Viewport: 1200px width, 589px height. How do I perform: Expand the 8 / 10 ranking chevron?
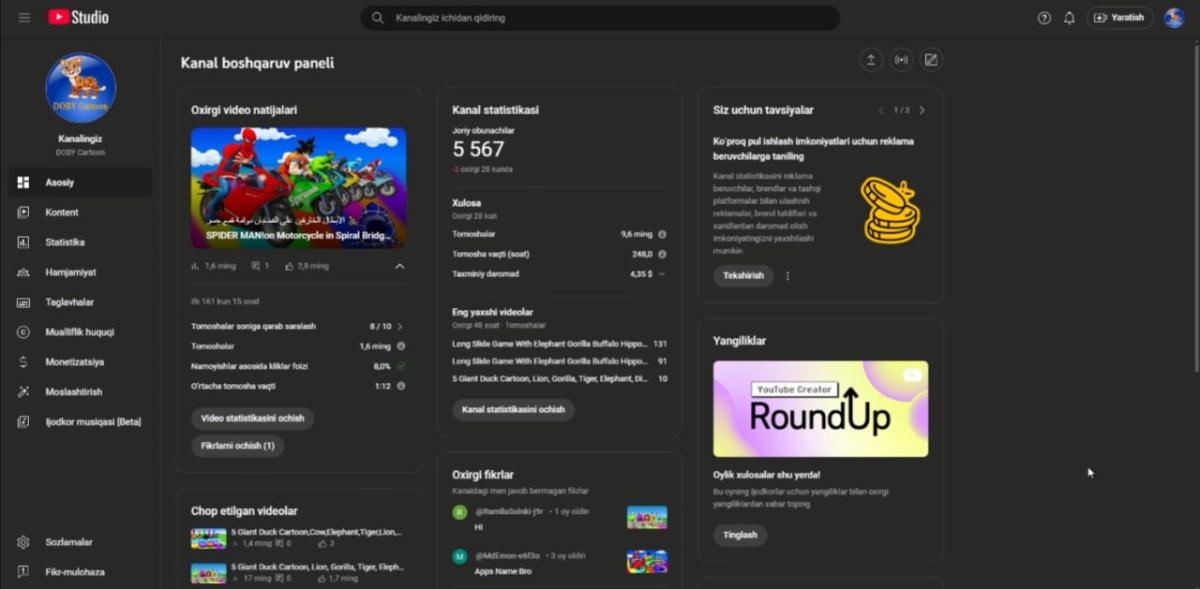[x=400, y=326]
